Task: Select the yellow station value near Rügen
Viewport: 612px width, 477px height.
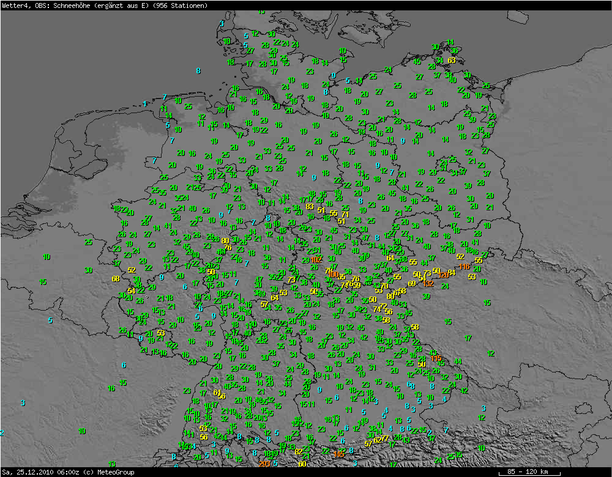Action: pos(451,60)
